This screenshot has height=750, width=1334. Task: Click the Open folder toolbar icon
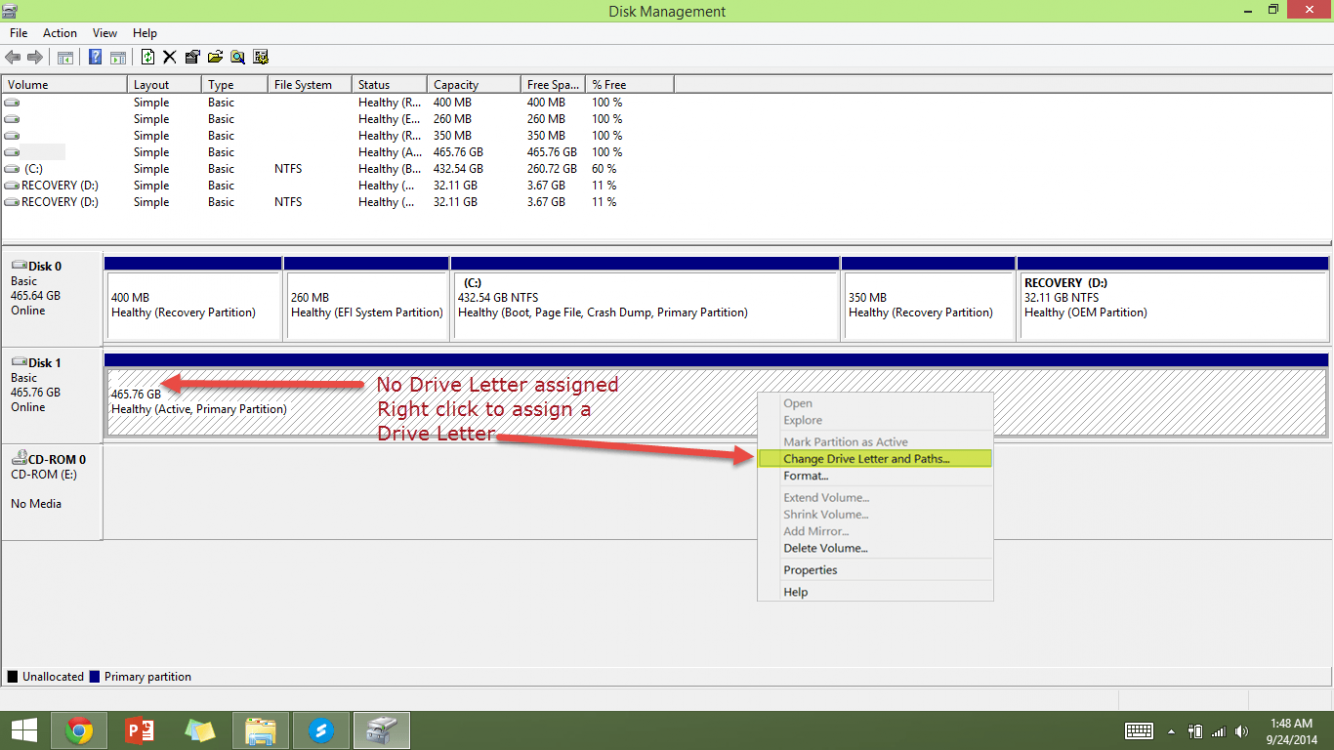coord(215,57)
